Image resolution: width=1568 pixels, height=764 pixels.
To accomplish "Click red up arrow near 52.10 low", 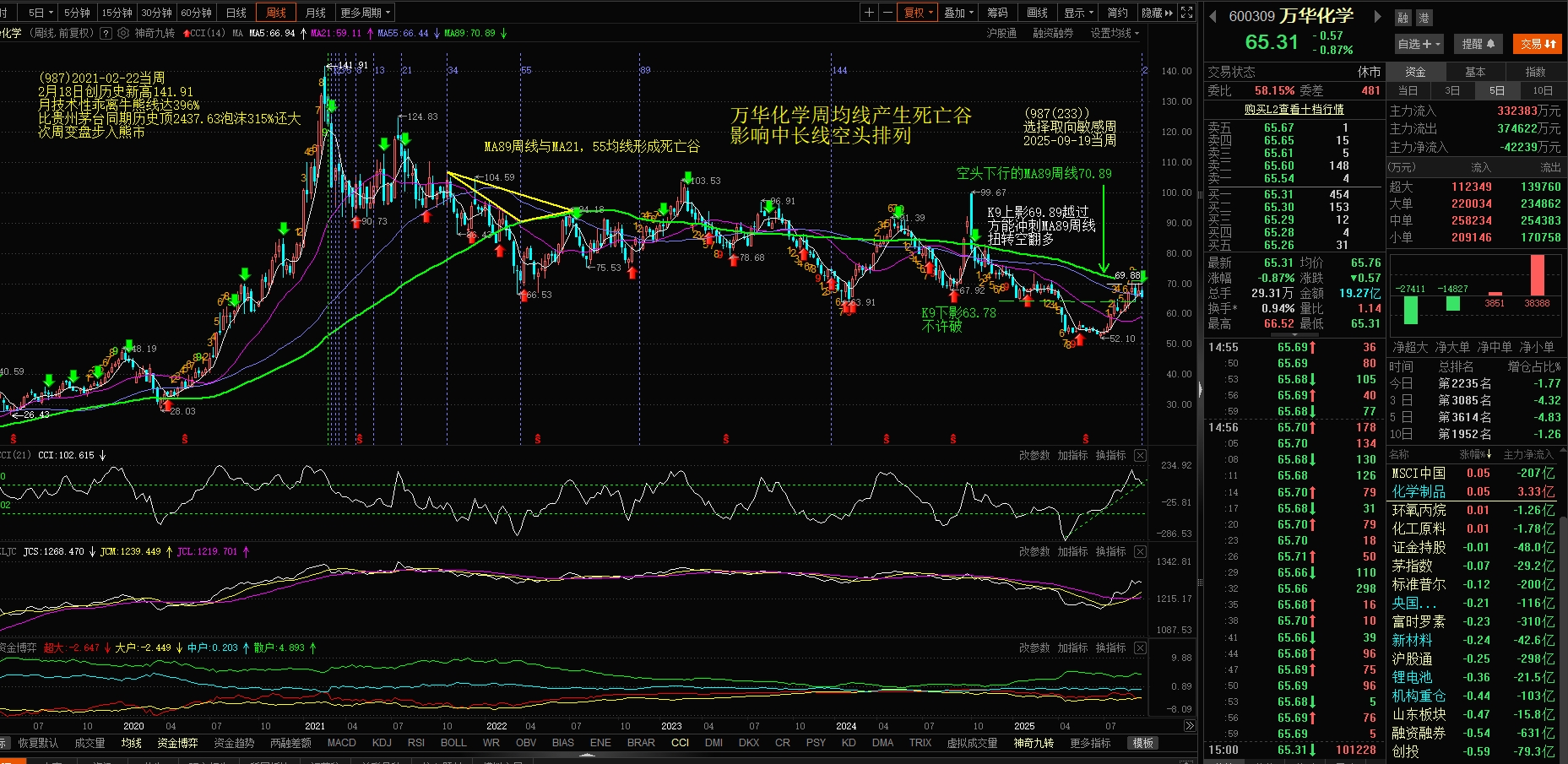I will (1078, 339).
